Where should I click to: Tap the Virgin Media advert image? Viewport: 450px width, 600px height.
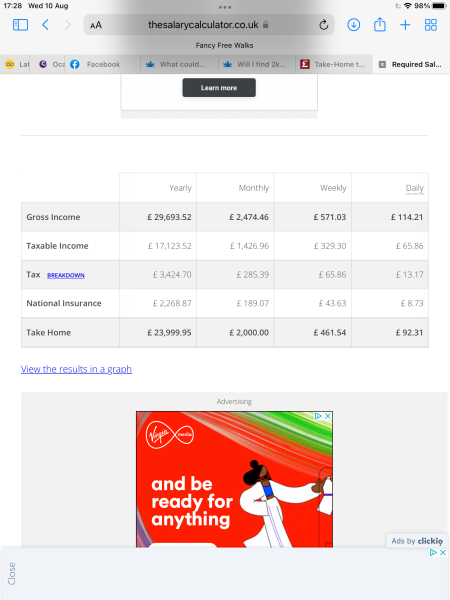234,479
